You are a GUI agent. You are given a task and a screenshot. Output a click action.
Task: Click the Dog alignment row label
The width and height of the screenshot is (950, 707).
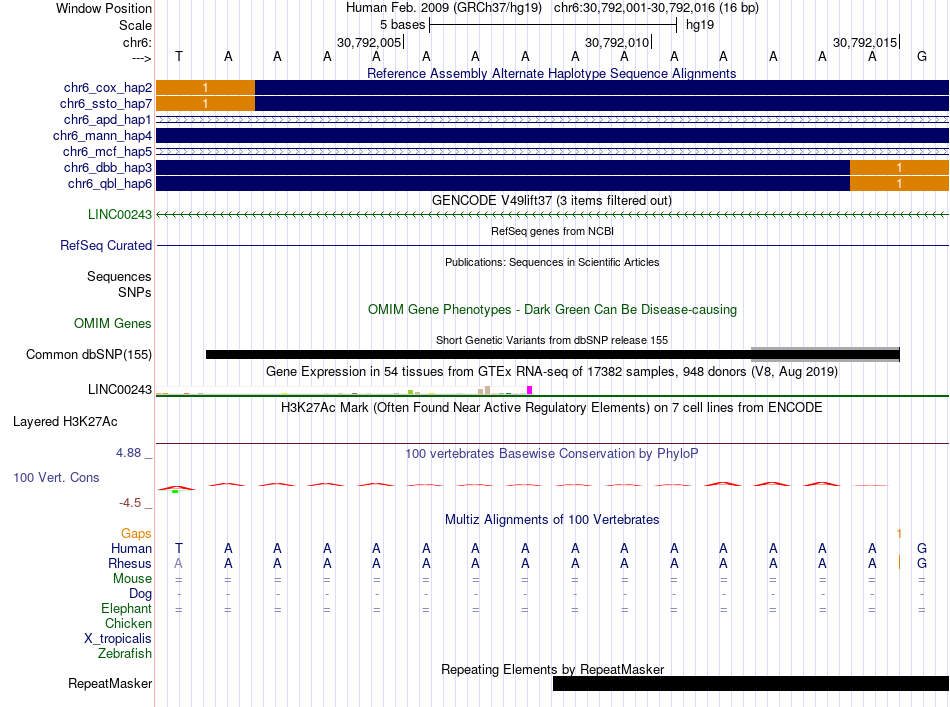pos(141,594)
